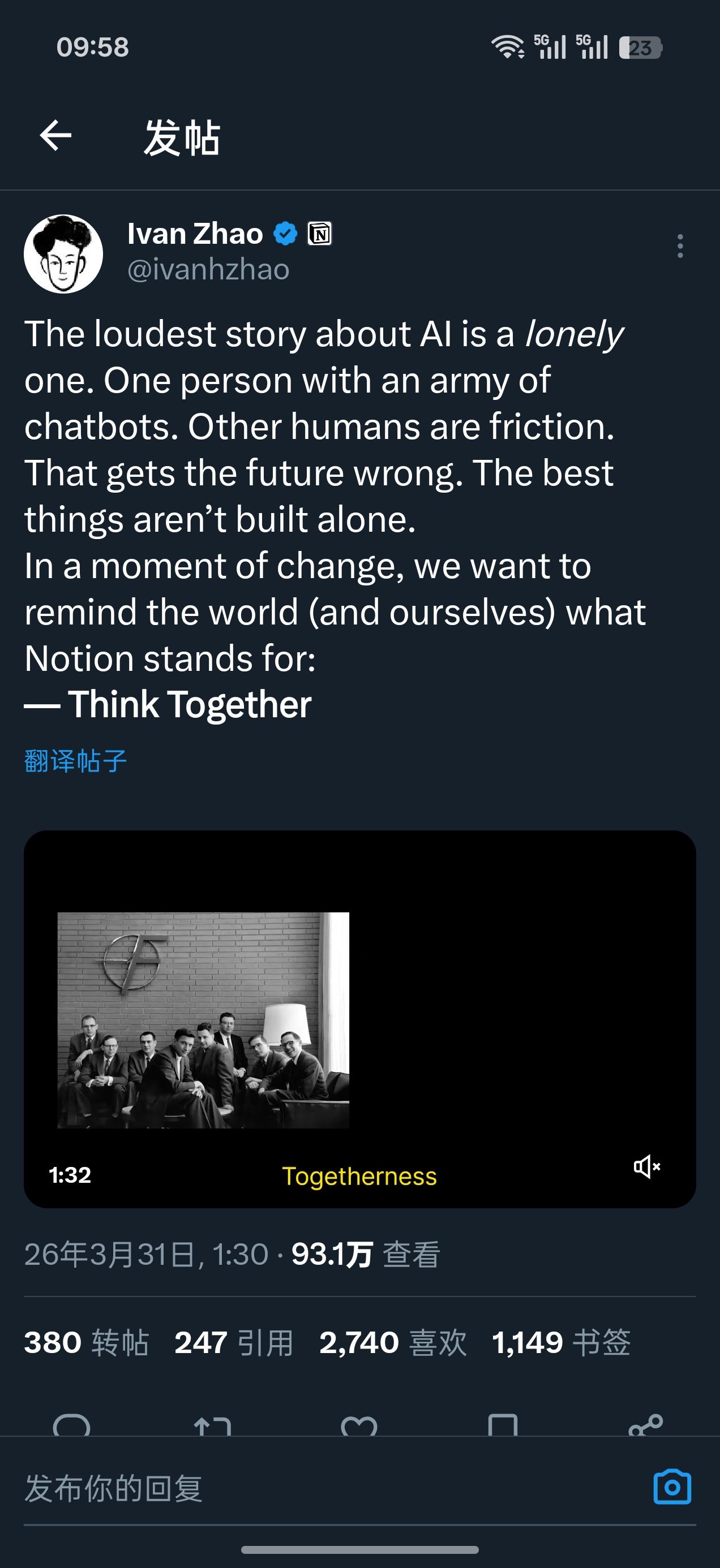Viewport: 720px width, 1568px height.
Task: Open camera to attach a photo reply
Action: (672, 1487)
